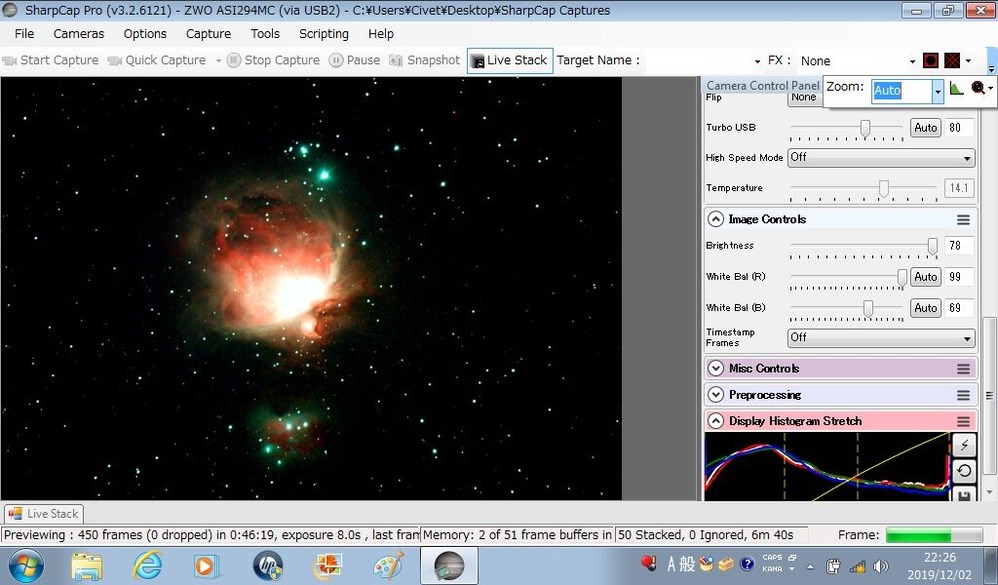
Task: Click the Quick Capture toolbar button
Action: tap(157, 60)
